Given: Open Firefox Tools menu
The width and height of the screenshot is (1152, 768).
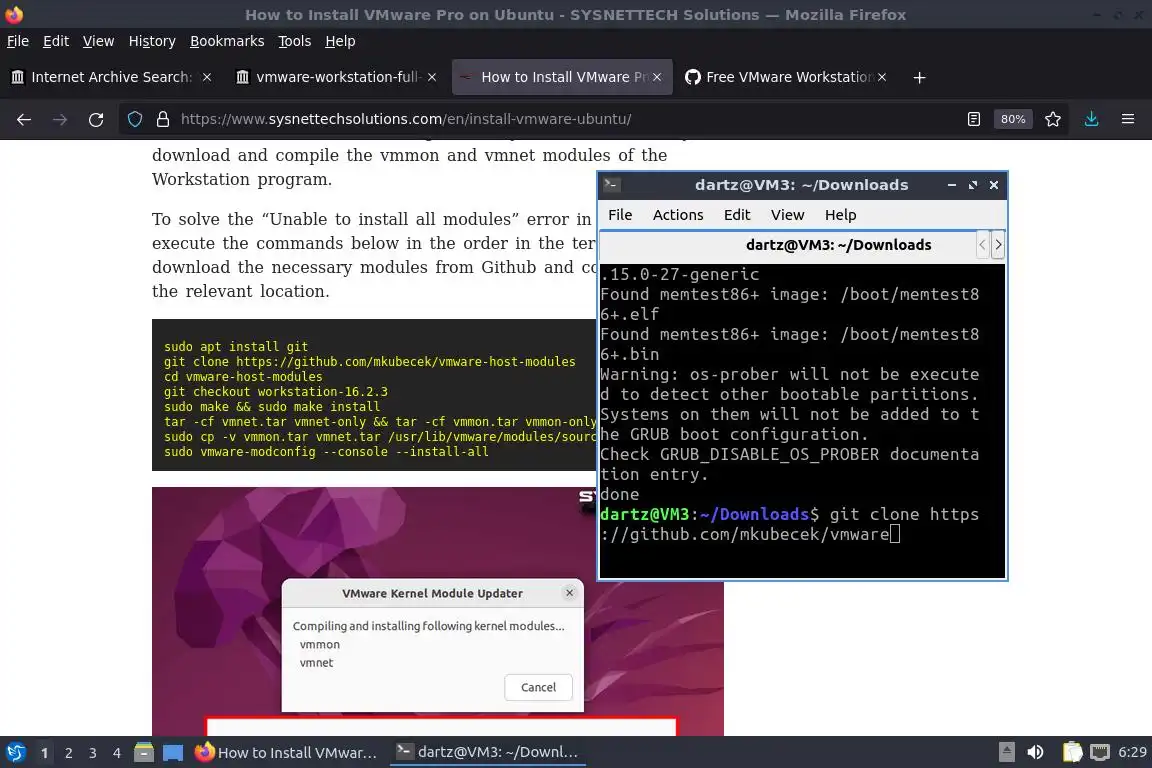Looking at the screenshot, I should [295, 41].
